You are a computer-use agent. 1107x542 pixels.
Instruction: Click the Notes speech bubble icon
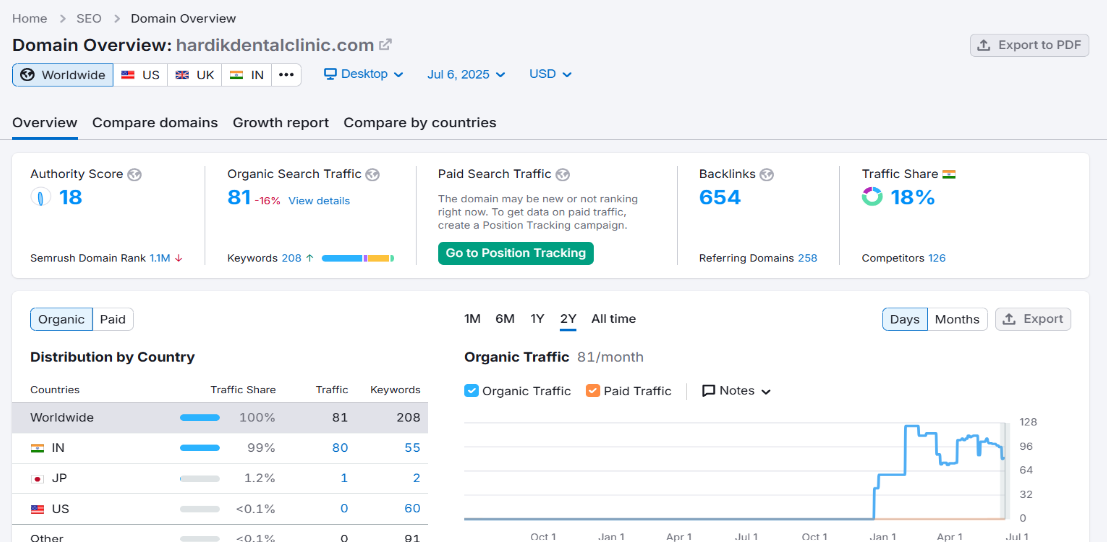(x=709, y=391)
